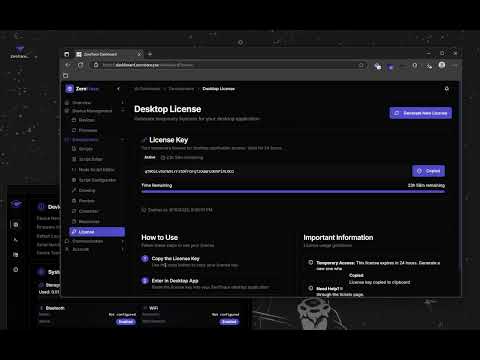Click the Development breadcrumb

click(x=181, y=89)
